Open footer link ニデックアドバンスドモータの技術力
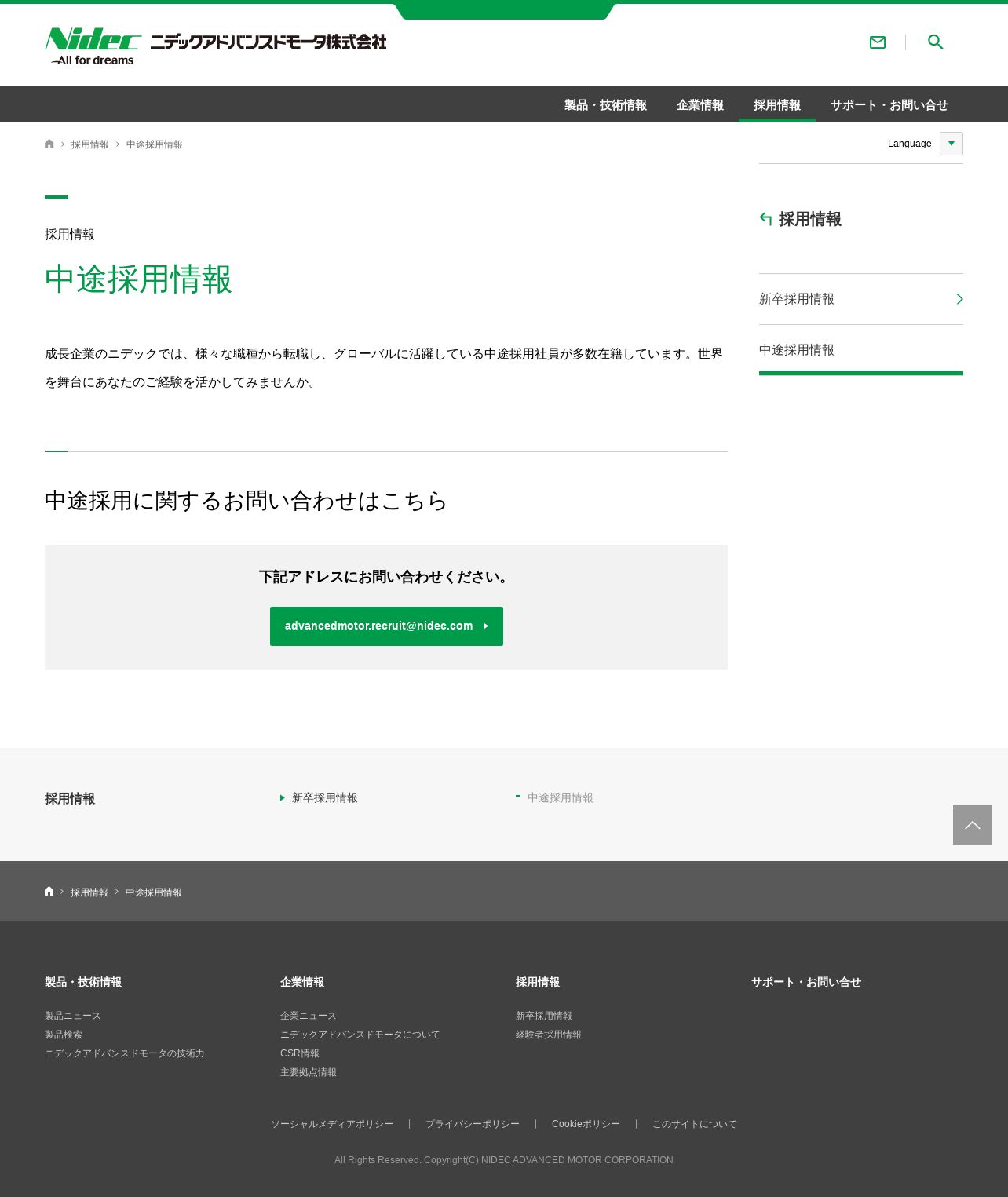The height and width of the screenshot is (1197, 1008). (x=125, y=1053)
